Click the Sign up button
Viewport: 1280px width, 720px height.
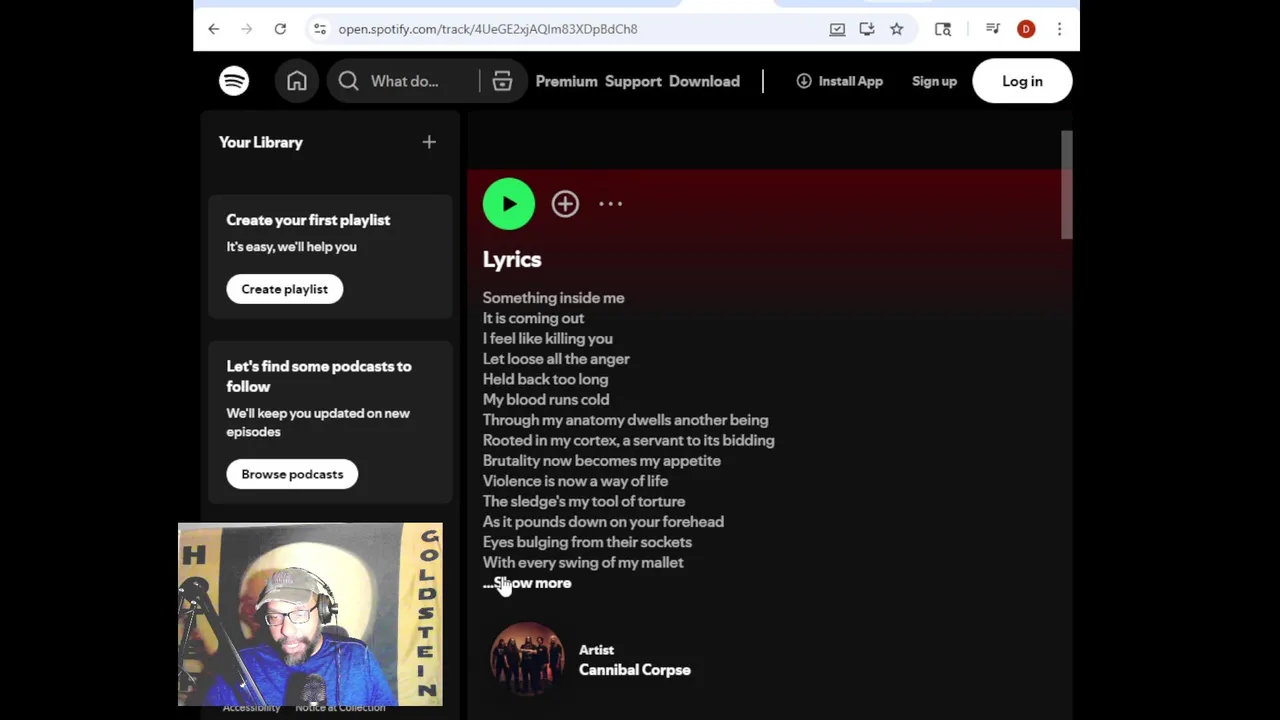(934, 81)
